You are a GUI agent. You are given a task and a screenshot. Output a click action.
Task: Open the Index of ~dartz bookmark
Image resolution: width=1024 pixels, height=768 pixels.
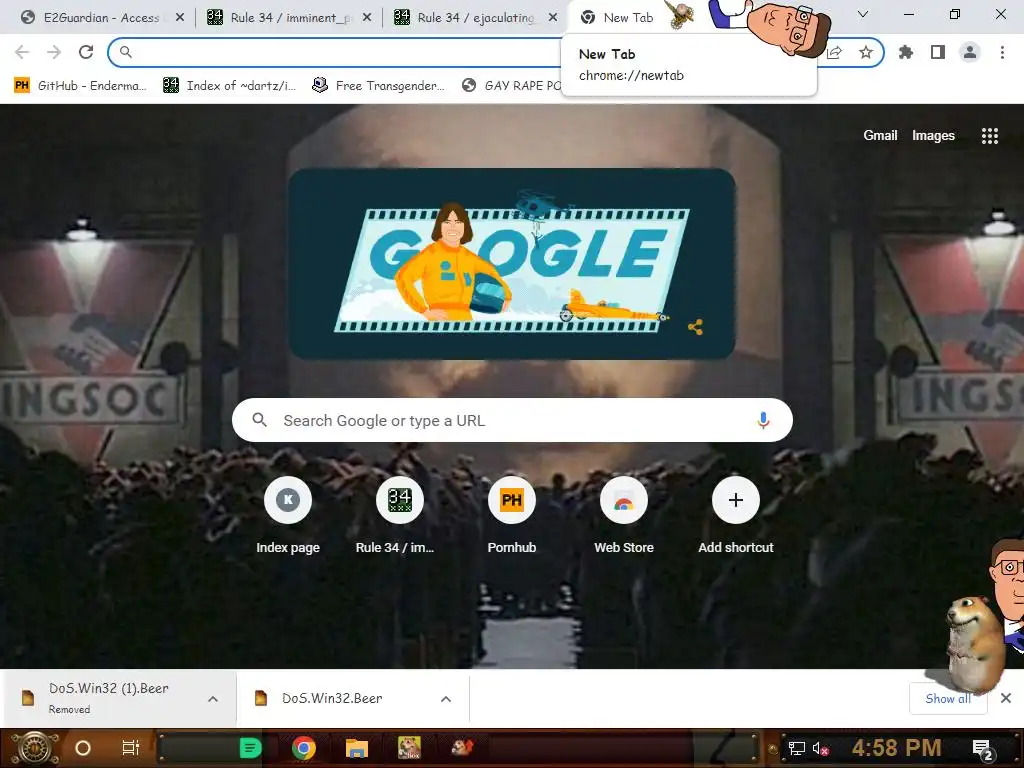230,86
